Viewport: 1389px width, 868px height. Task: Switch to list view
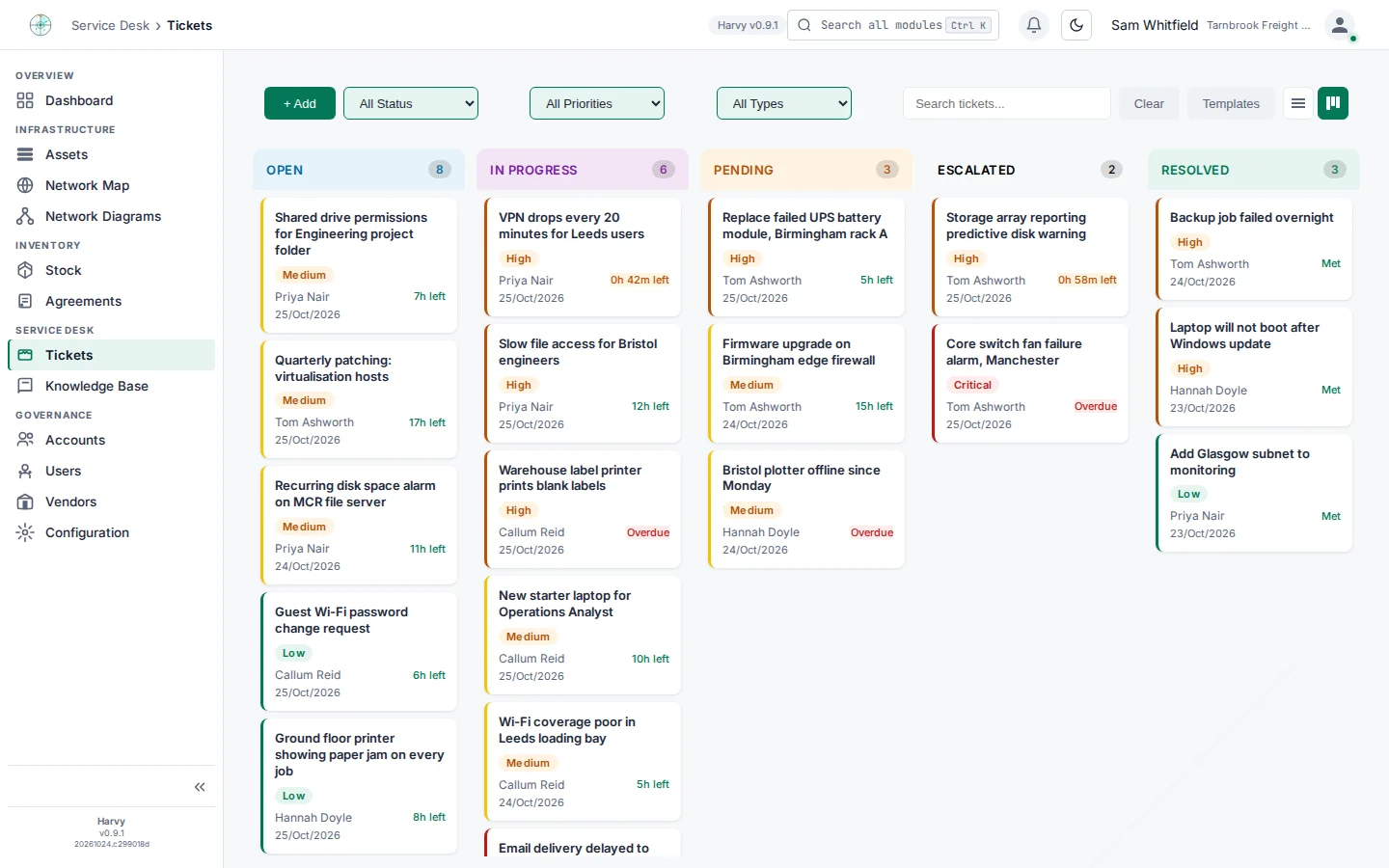[1298, 103]
